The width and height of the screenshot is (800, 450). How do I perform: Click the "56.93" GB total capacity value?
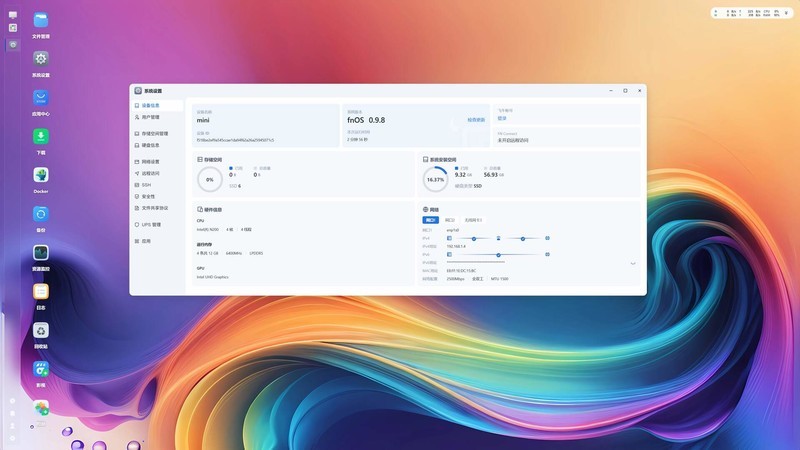tap(490, 175)
